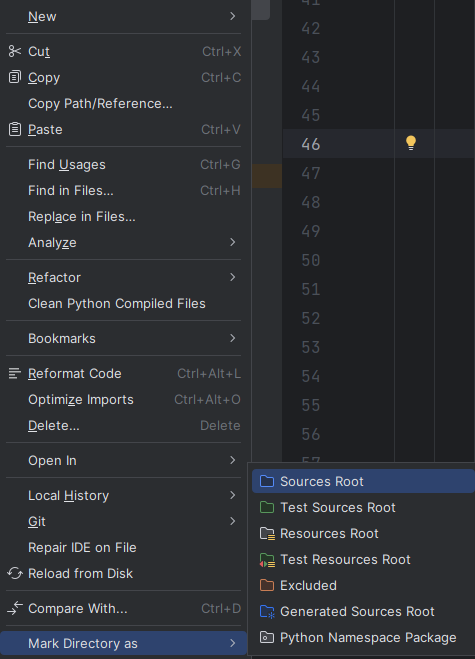Click the scissors icon beside Cut
Image resolution: width=475 pixels, height=659 pixels.
click(15, 51)
